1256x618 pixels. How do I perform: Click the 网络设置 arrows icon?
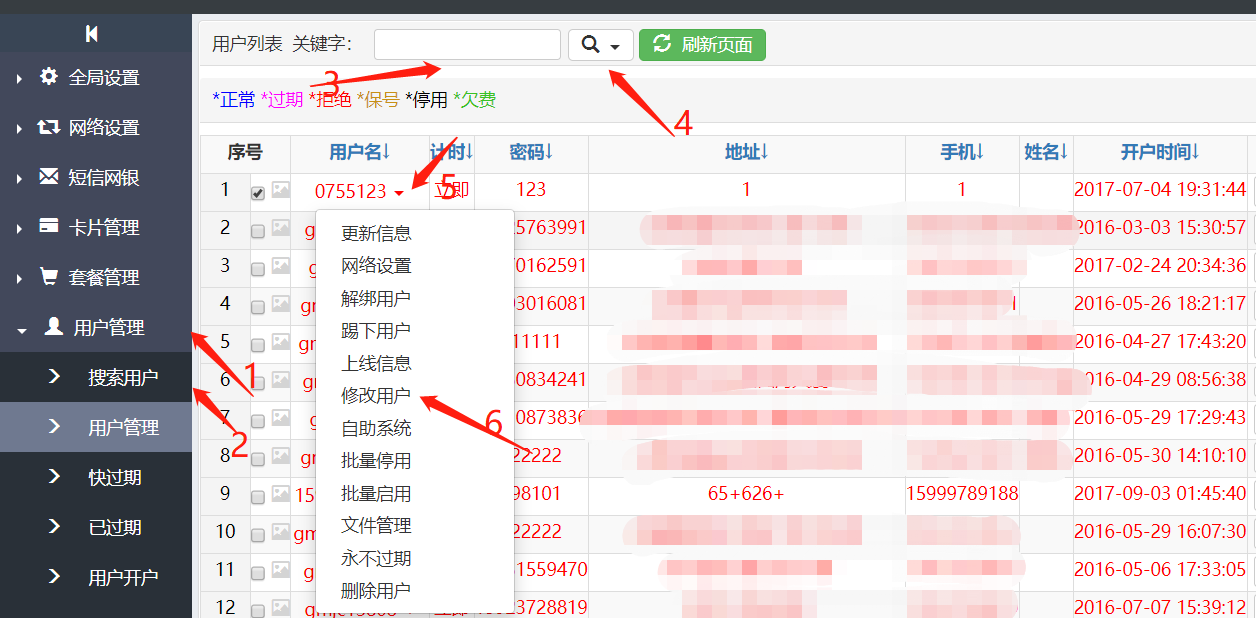[48, 127]
